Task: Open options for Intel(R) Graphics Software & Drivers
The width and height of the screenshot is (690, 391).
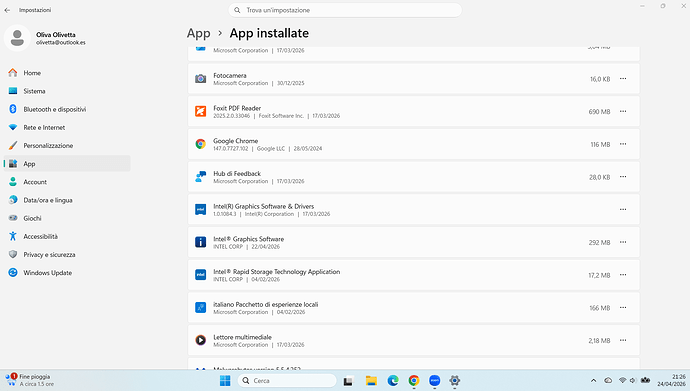Action: 623,209
